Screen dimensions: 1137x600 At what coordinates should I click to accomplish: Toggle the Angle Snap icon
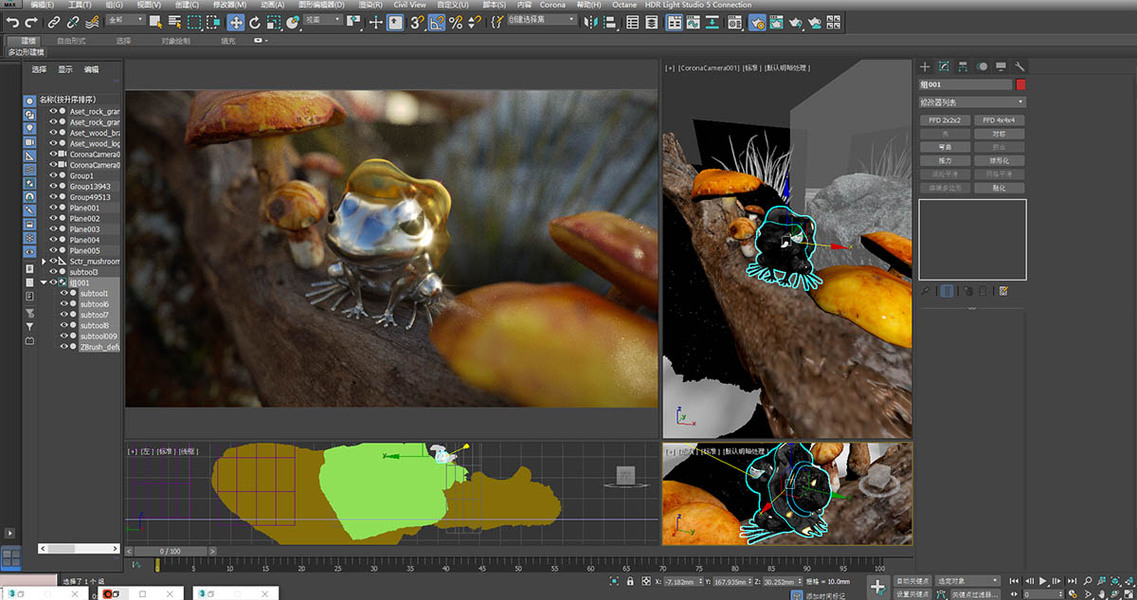click(x=437, y=22)
